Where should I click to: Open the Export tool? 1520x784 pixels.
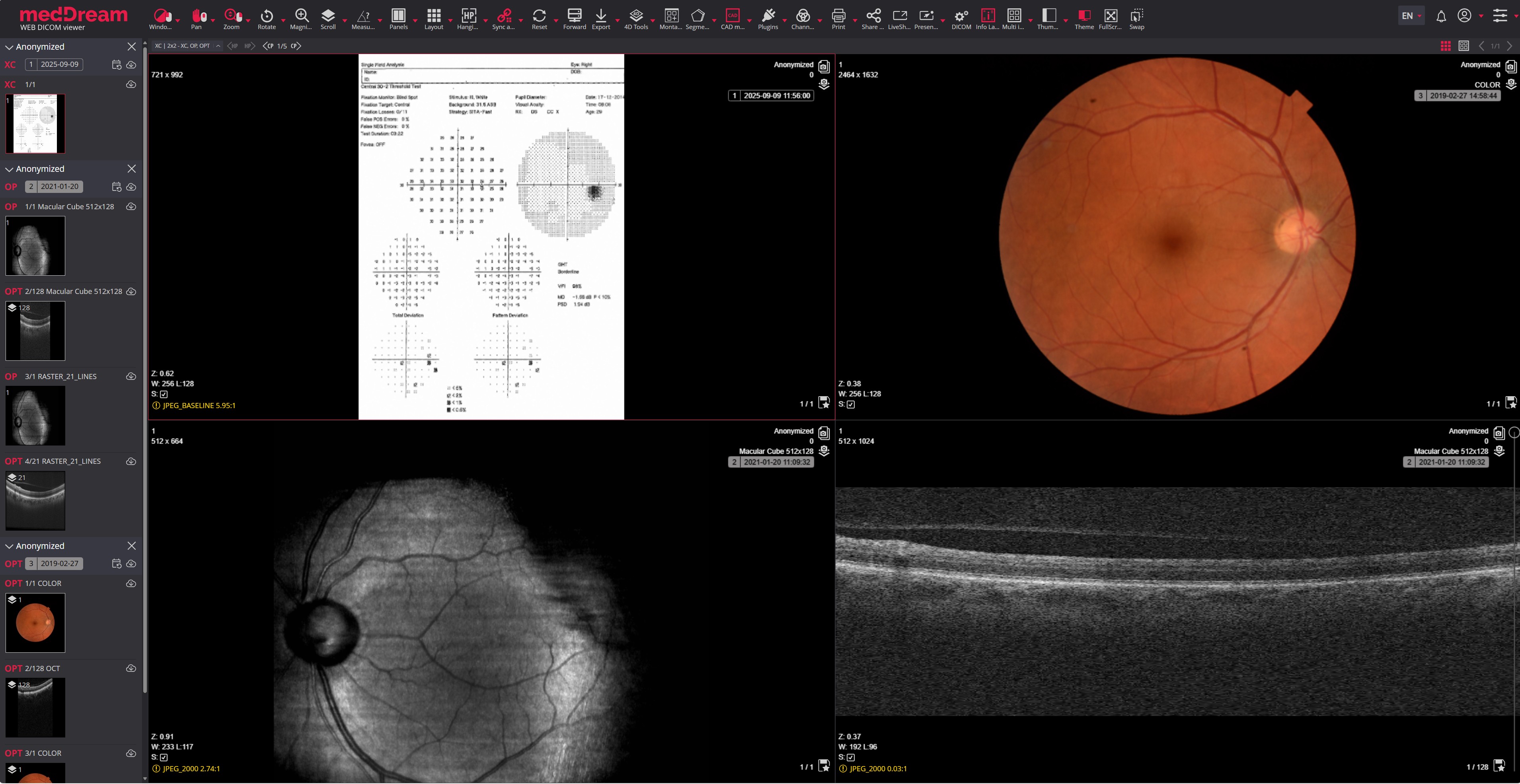pyautogui.click(x=601, y=19)
